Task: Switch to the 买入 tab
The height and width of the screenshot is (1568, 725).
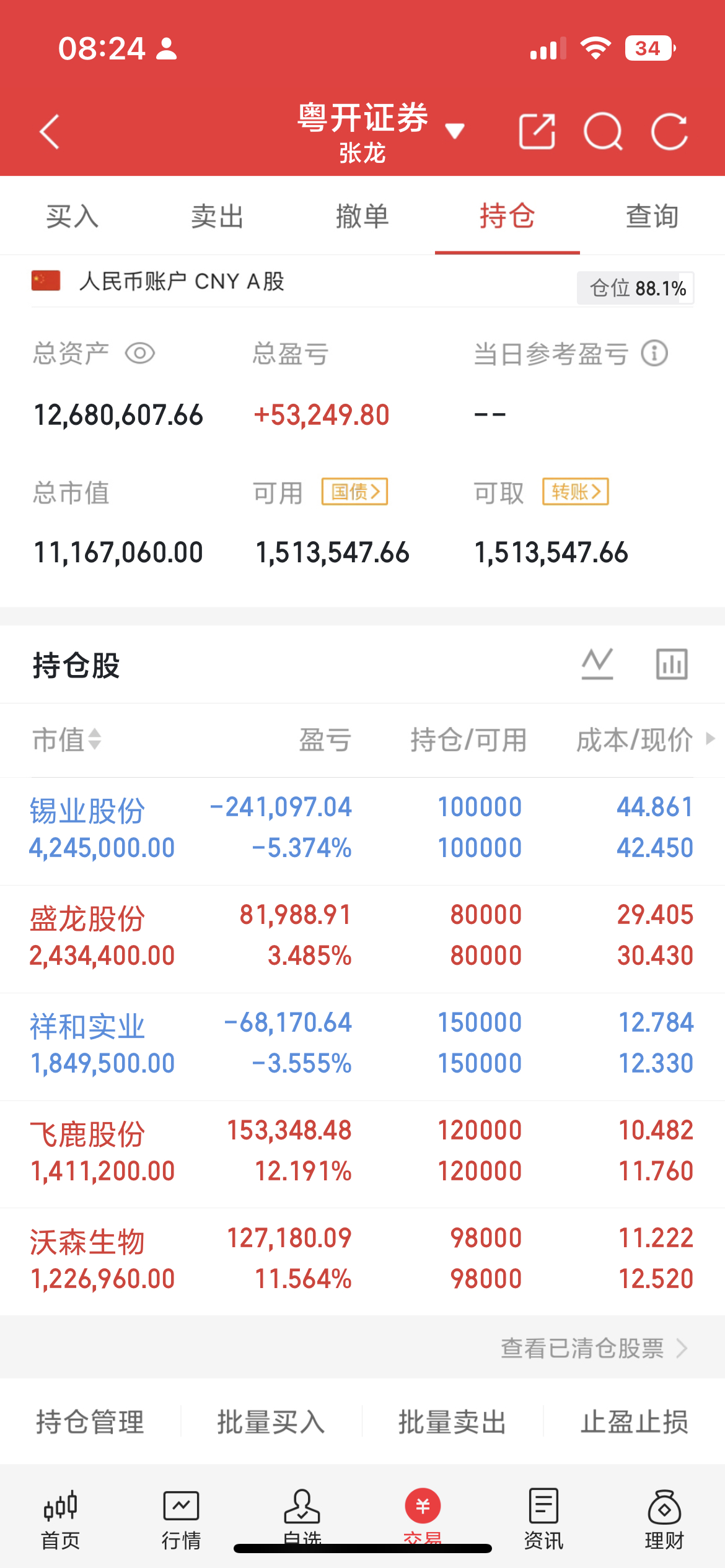Action: [72, 216]
